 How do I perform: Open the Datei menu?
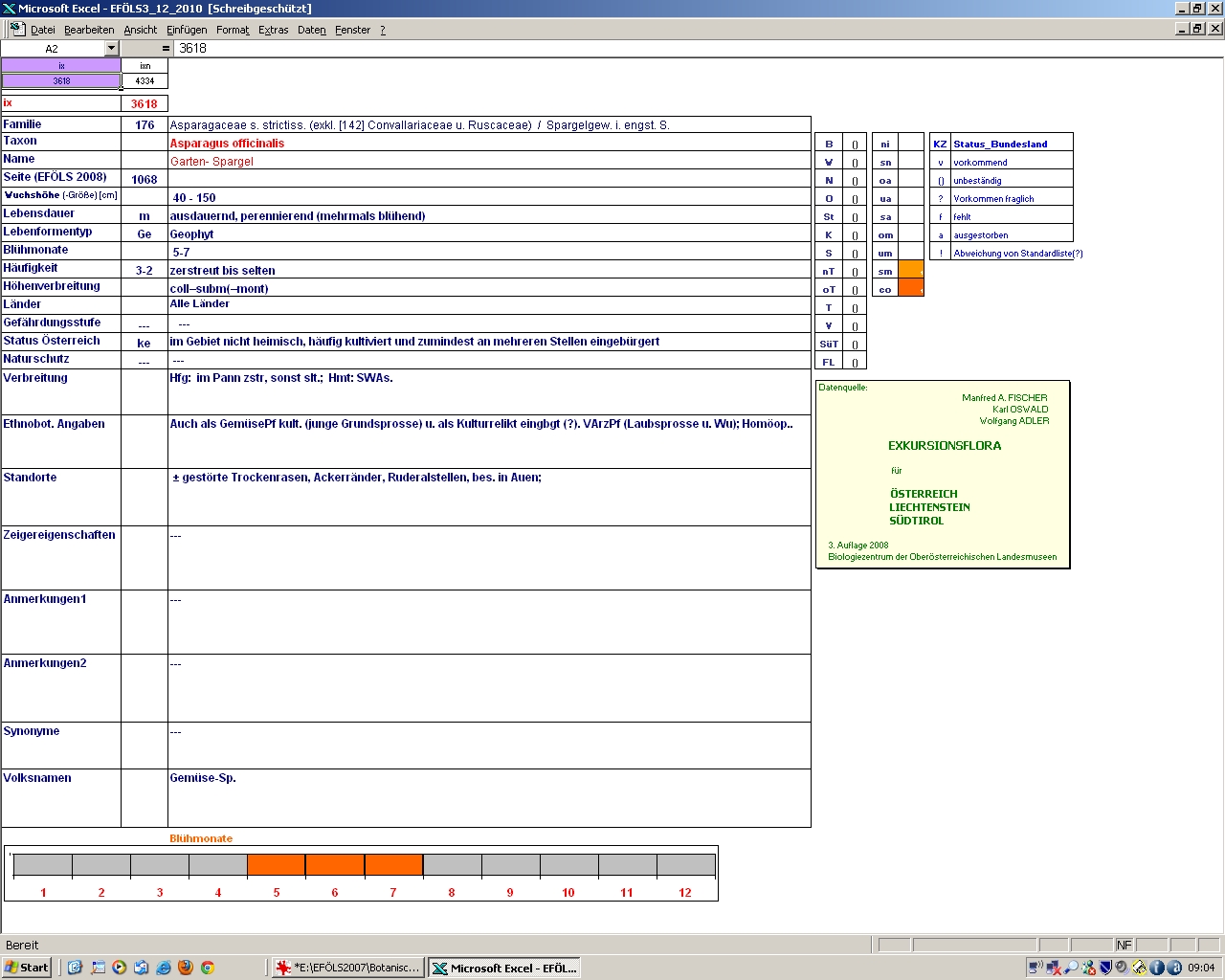pyautogui.click(x=43, y=30)
